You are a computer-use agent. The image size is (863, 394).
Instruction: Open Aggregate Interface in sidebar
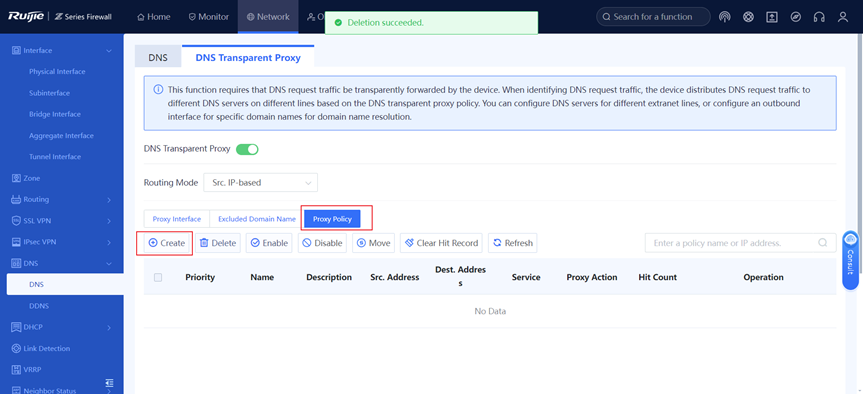coord(62,135)
